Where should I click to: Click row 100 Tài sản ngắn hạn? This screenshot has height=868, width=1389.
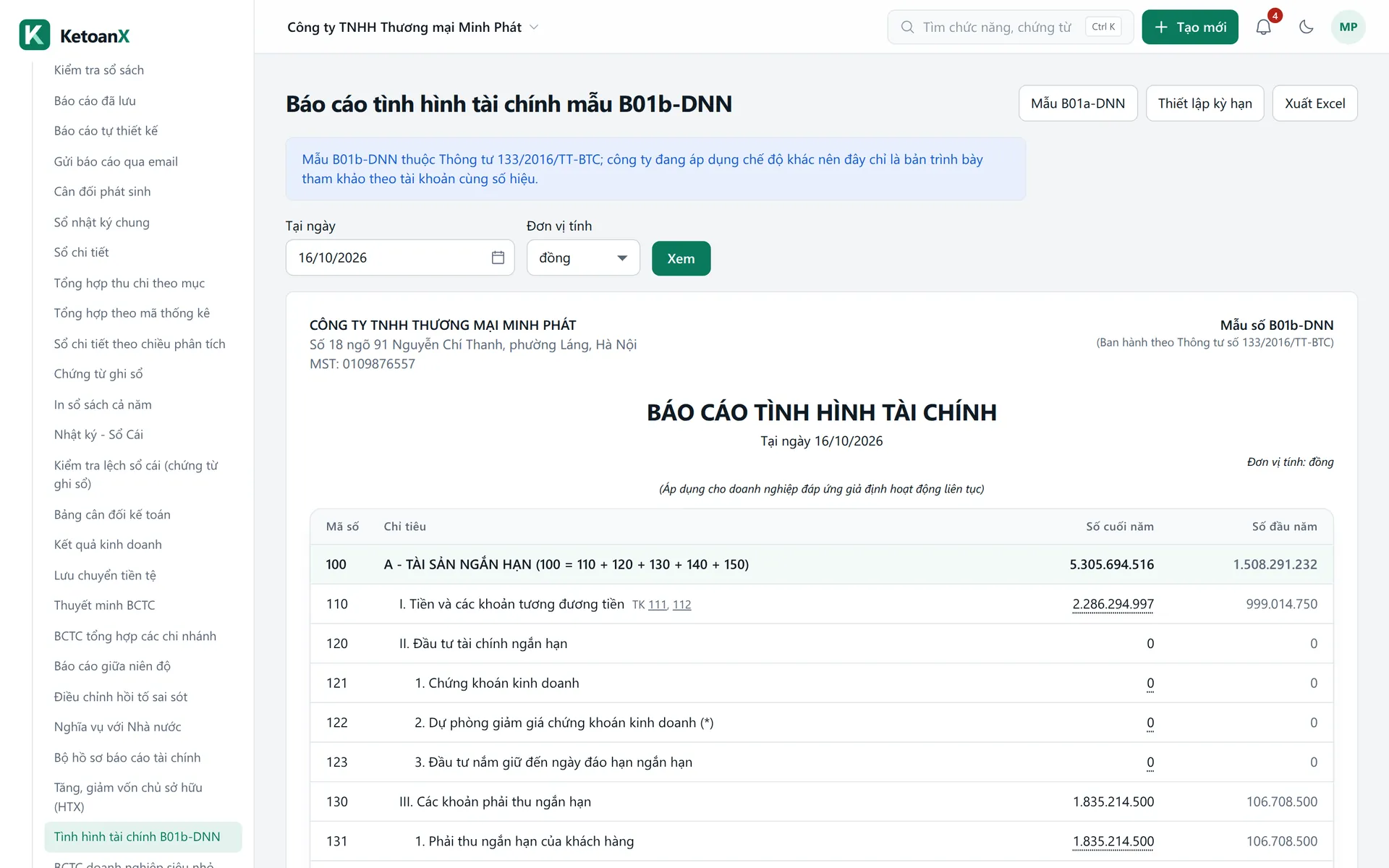click(x=821, y=564)
